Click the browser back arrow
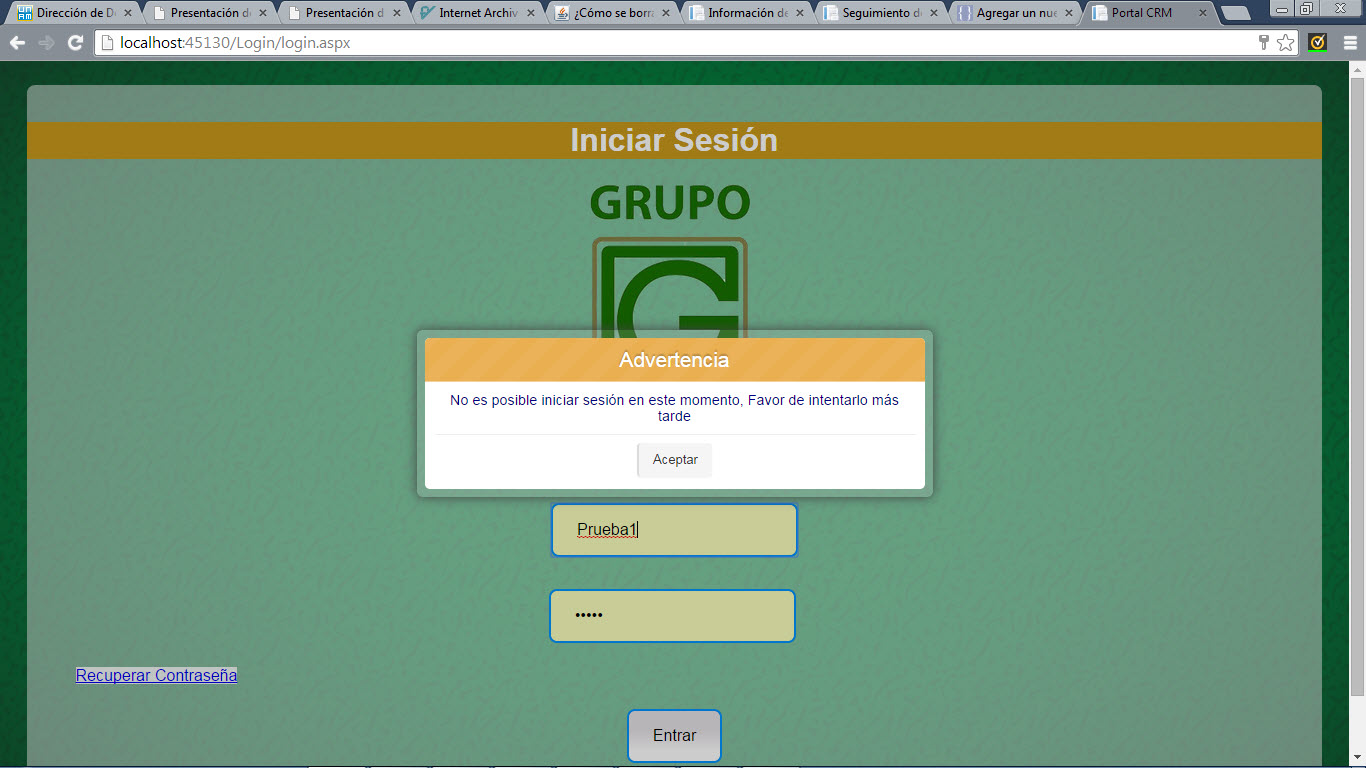The width and height of the screenshot is (1366, 768). tap(17, 43)
